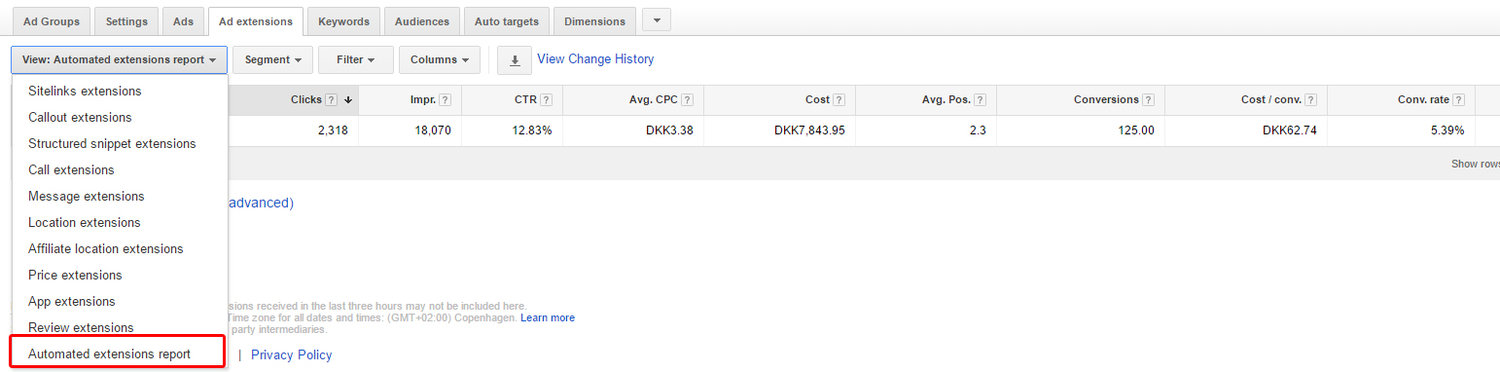Switch to the Settings tab
This screenshot has height=372, width=1500.
click(127, 21)
